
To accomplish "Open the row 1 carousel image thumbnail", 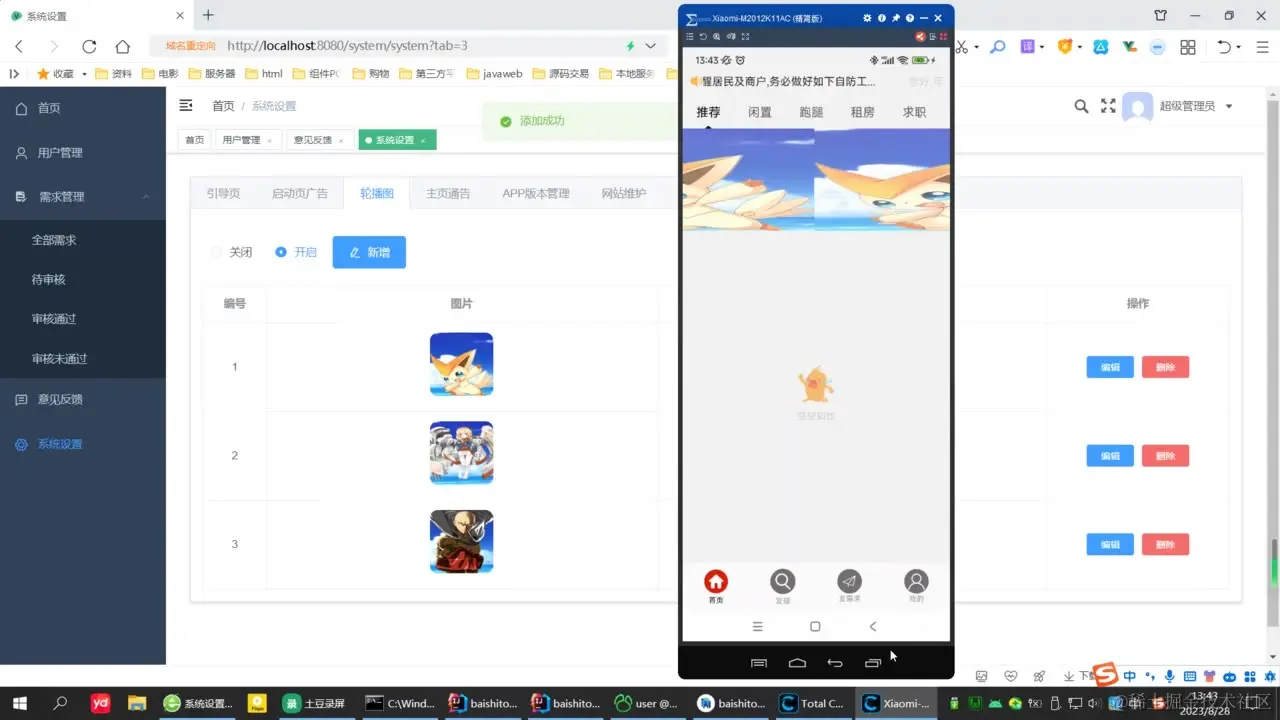I will 461,364.
